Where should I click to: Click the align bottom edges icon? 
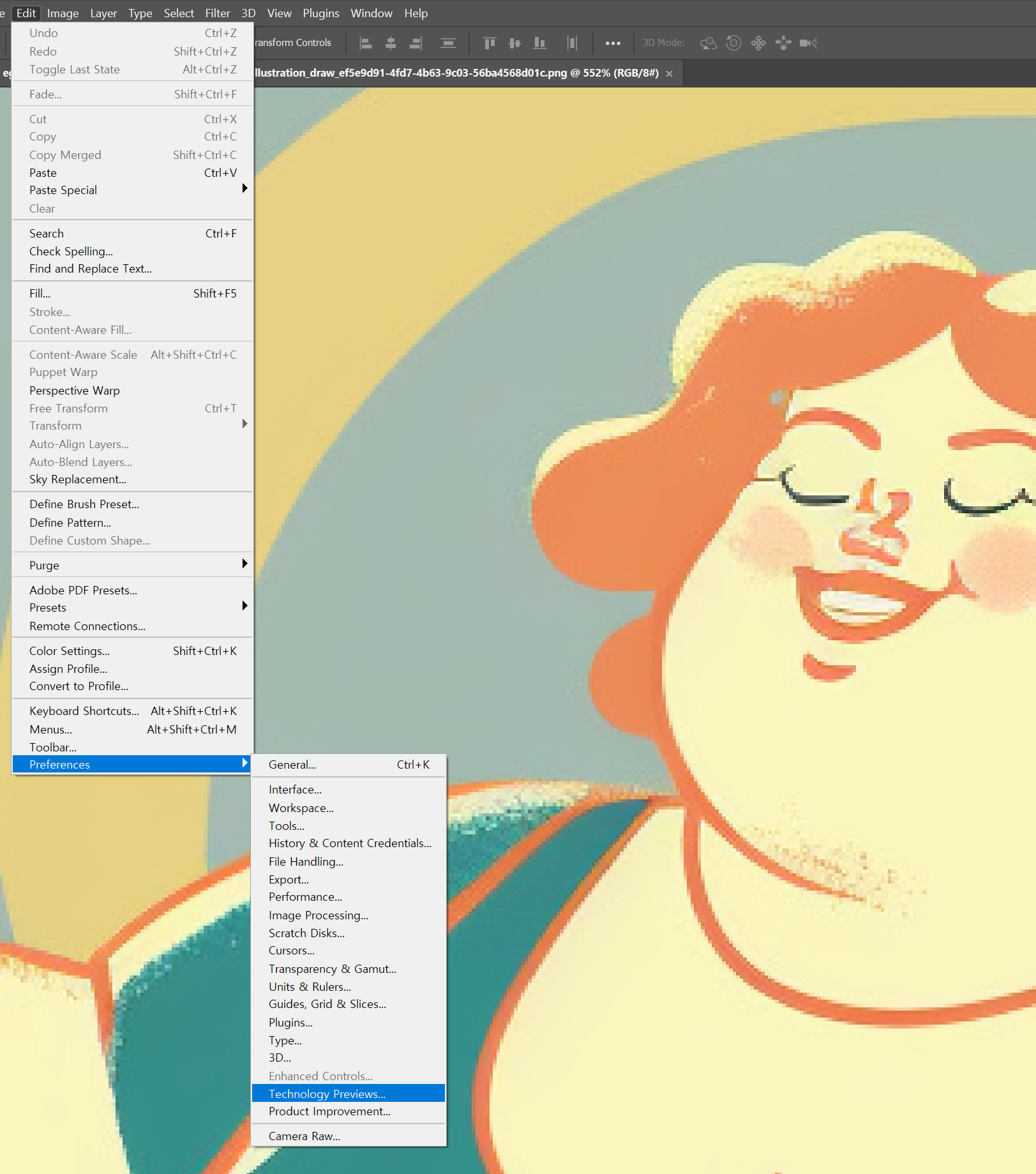click(539, 43)
